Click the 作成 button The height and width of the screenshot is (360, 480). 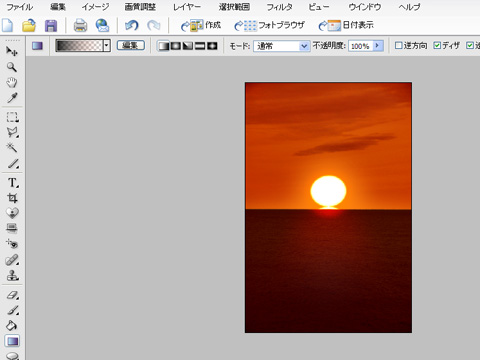point(201,25)
